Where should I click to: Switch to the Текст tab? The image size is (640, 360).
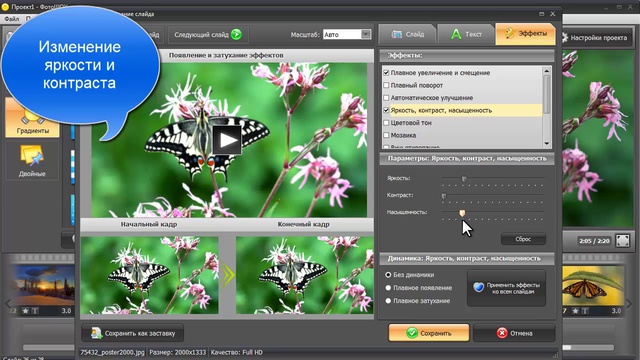click(x=466, y=34)
